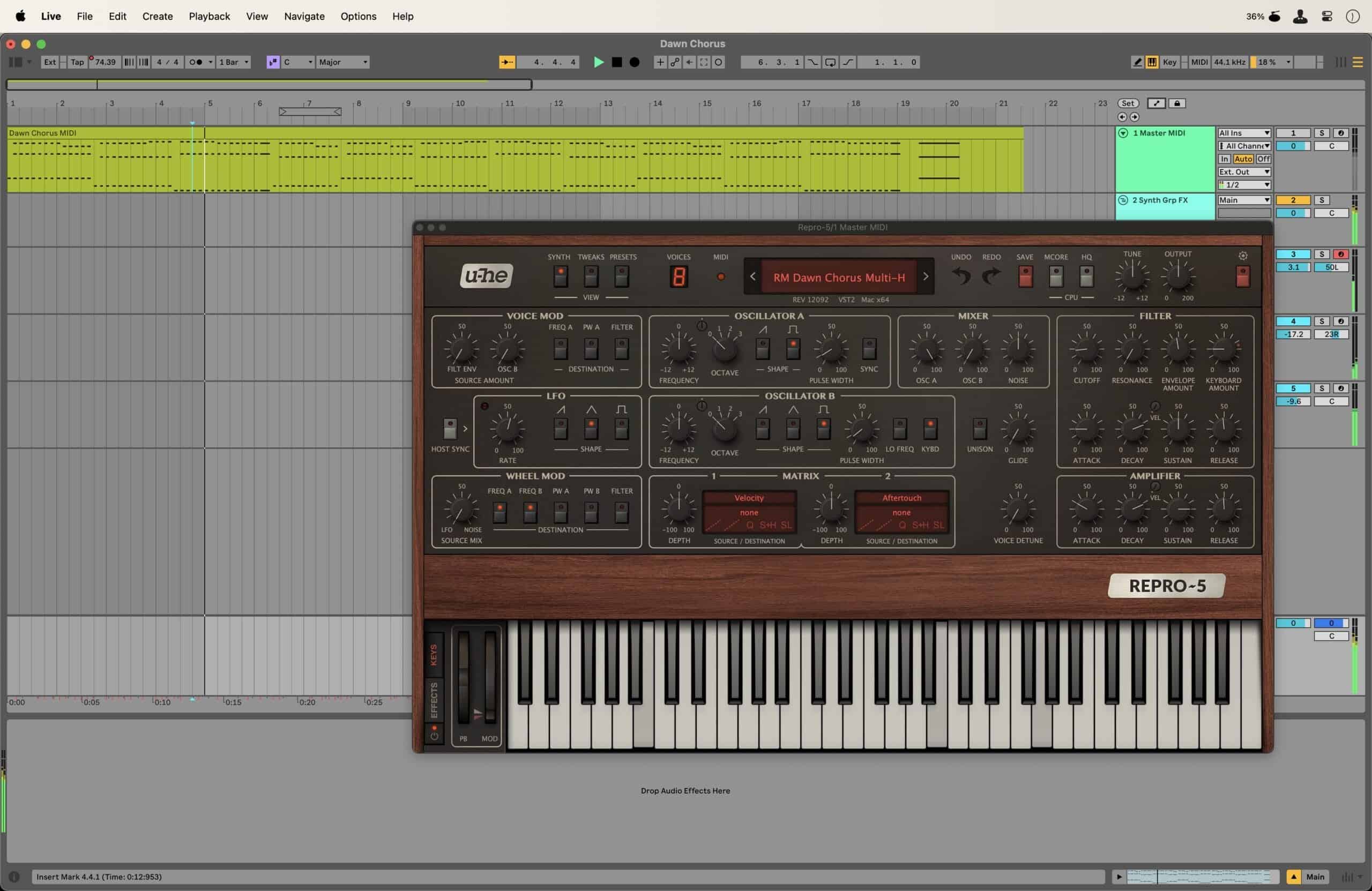Toggle Voice Mod FREQ A destination
Image resolution: width=1372 pixels, height=891 pixels.
pos(561,349)
